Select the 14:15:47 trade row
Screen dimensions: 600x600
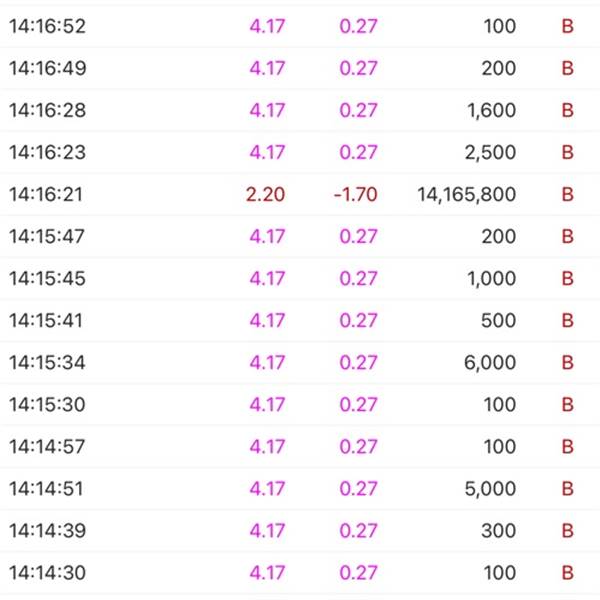(x=300, y=236)
